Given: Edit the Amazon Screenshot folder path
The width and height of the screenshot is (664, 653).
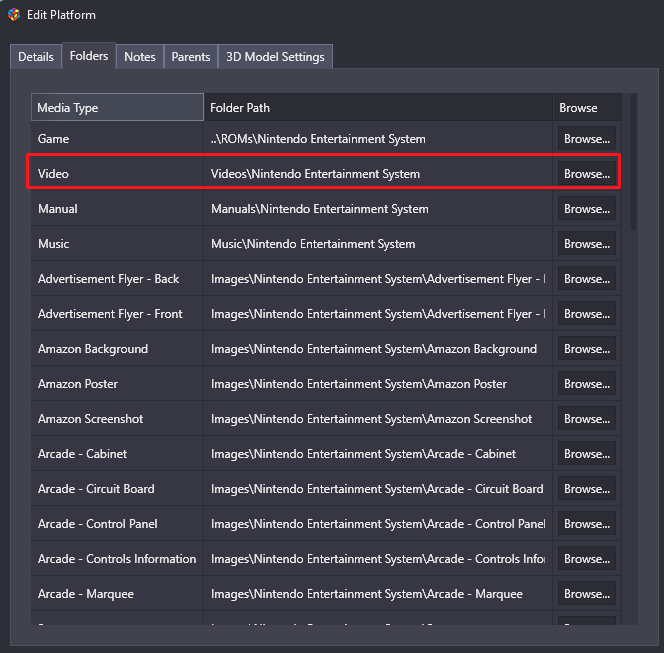Looking at the screenshot, I should coord(378,419).
